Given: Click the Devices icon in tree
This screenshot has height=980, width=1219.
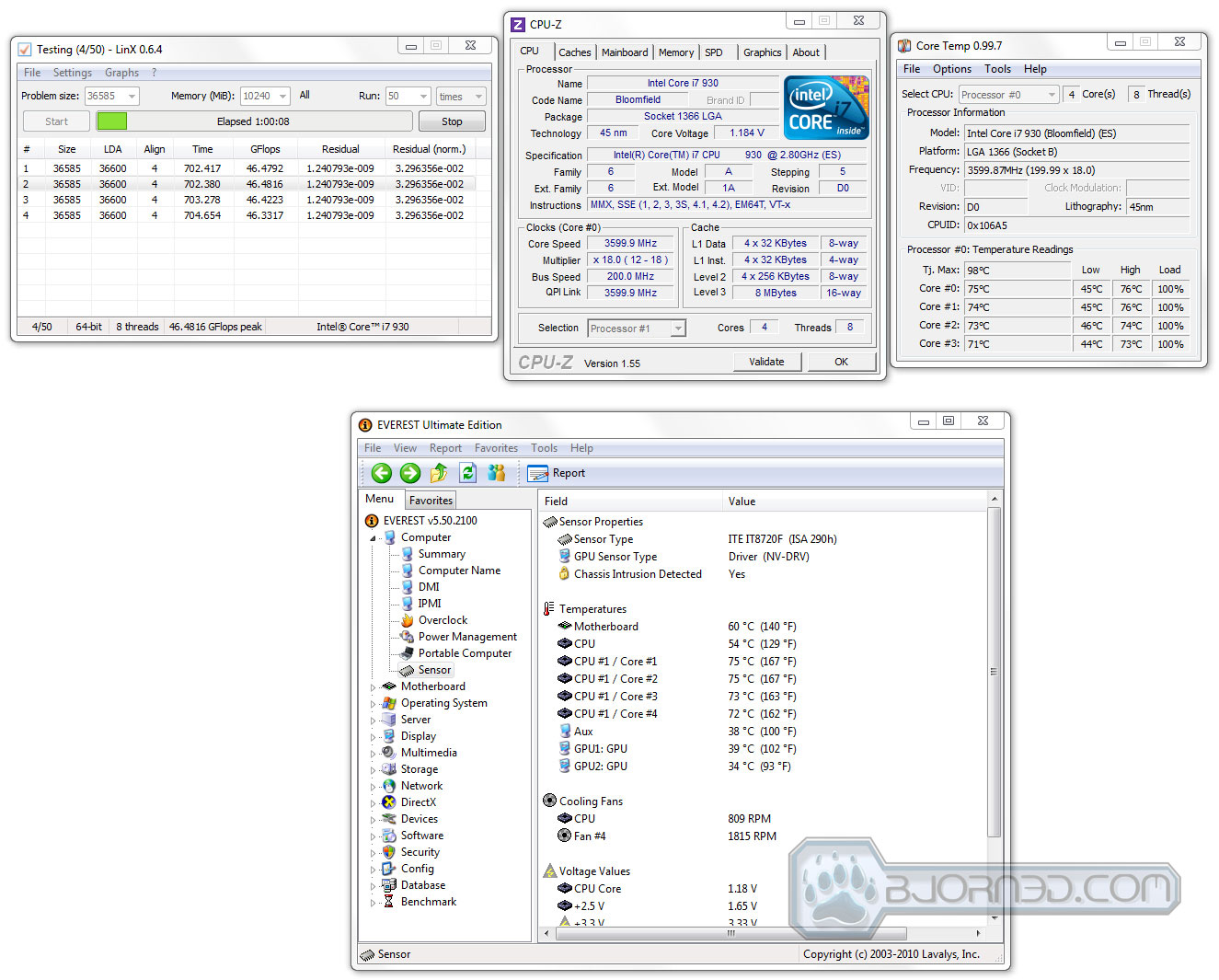Looking at the screenshot, I should pyautogui.click(x=389, y=819).
